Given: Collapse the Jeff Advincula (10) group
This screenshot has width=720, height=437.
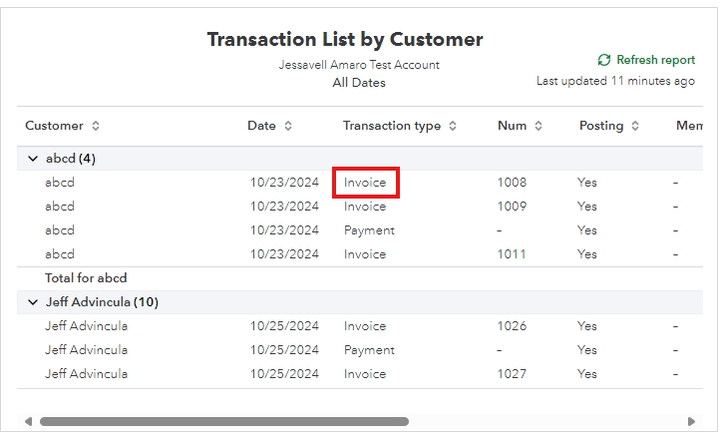Looking at the screenshot, I should pos(33,302).
